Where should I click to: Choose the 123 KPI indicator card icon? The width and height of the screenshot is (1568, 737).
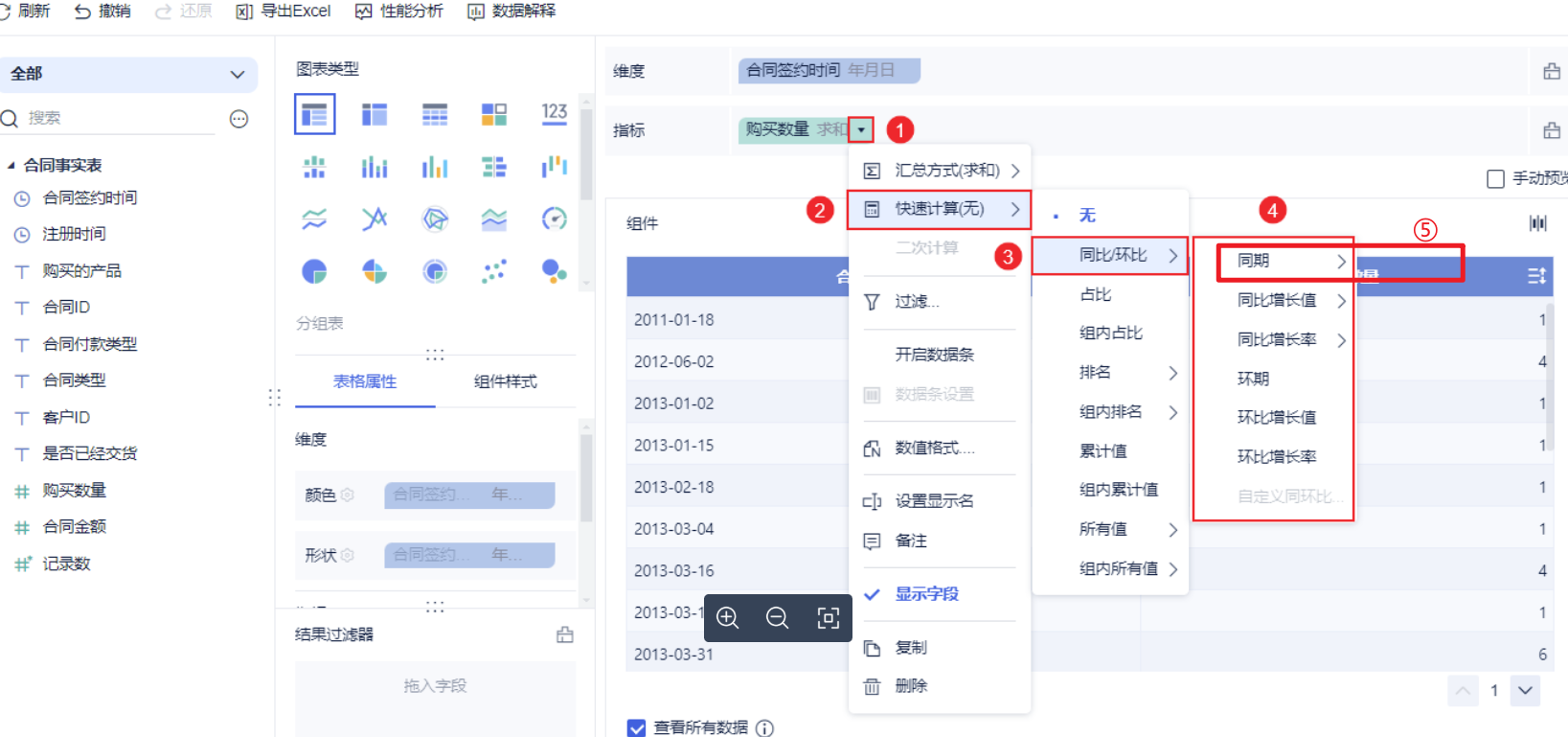555,114
